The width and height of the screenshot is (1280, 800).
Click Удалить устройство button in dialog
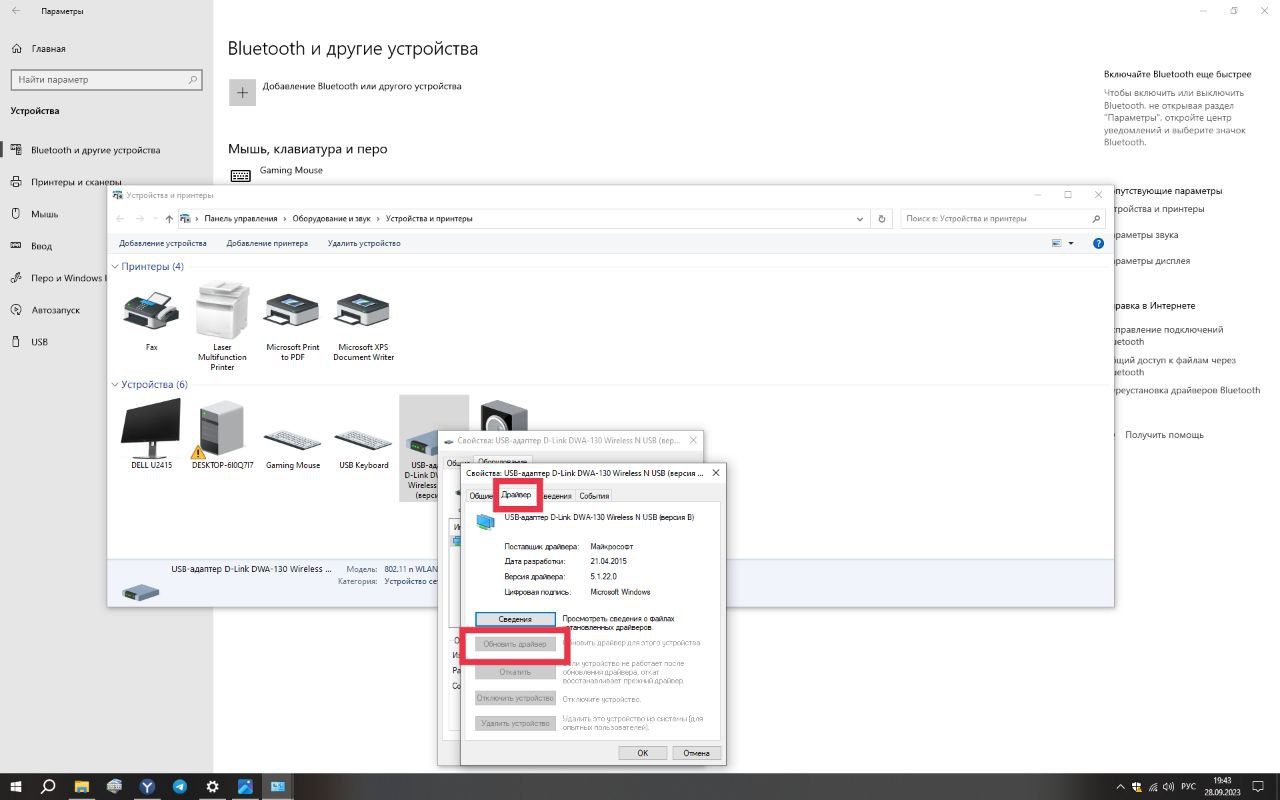515,723
